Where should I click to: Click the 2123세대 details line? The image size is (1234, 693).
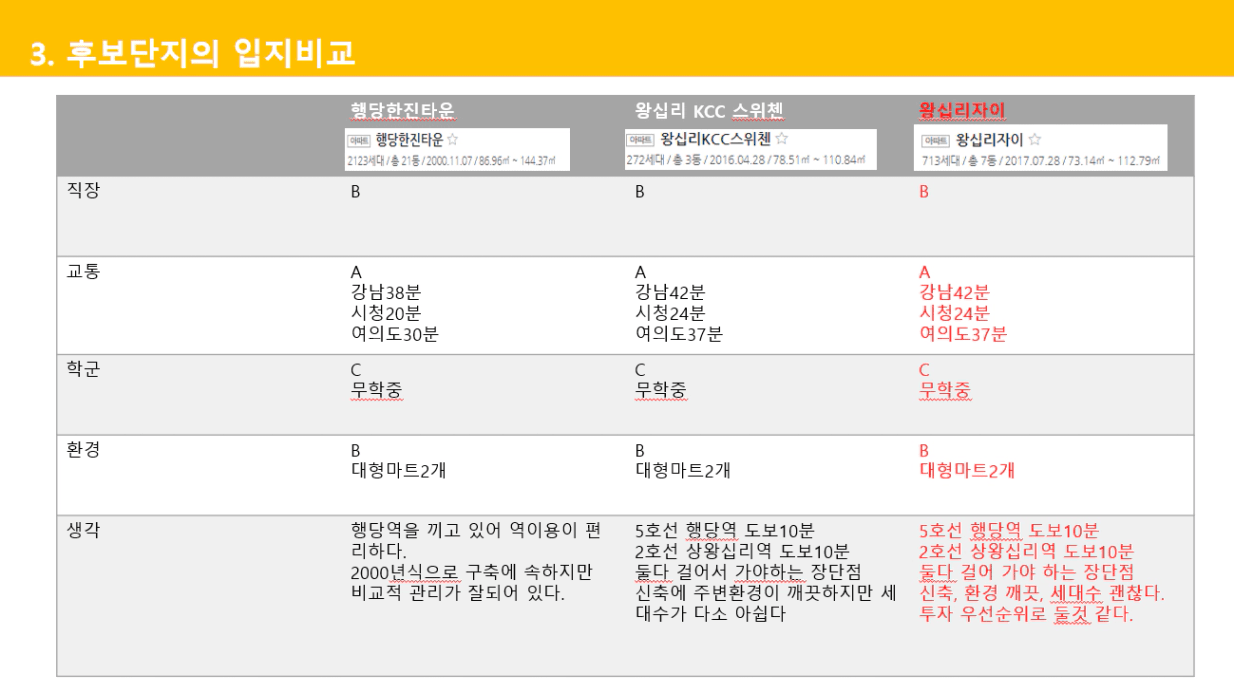[451, 160]
